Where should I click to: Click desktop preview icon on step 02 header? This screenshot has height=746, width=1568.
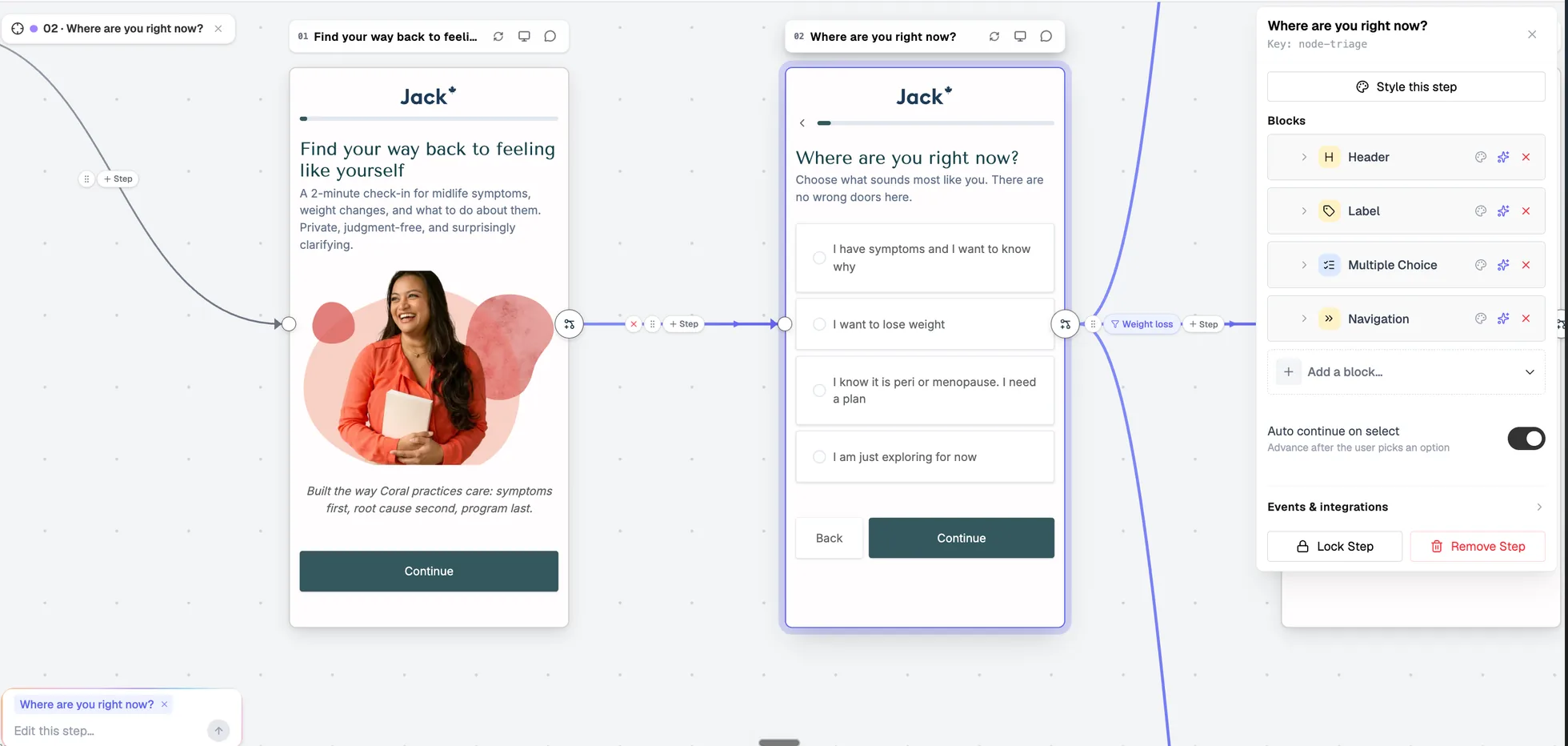[1020, 36]
